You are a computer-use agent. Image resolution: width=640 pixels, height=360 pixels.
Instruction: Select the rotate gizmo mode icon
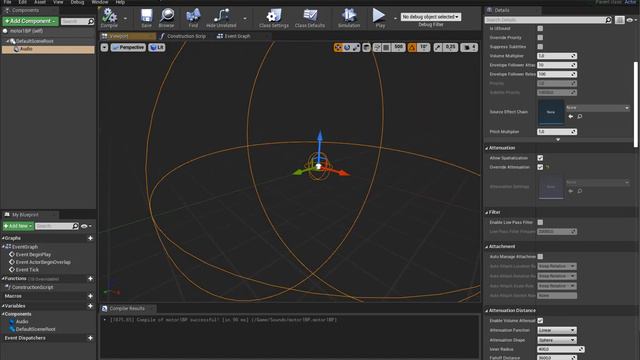347,47
